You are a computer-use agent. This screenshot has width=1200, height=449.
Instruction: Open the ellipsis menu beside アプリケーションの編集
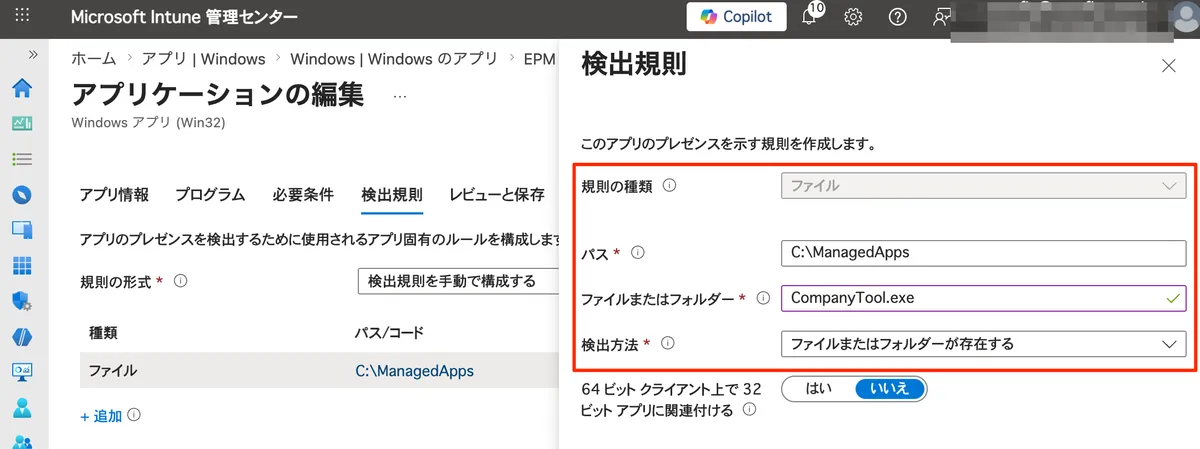[x=400, y=96]
